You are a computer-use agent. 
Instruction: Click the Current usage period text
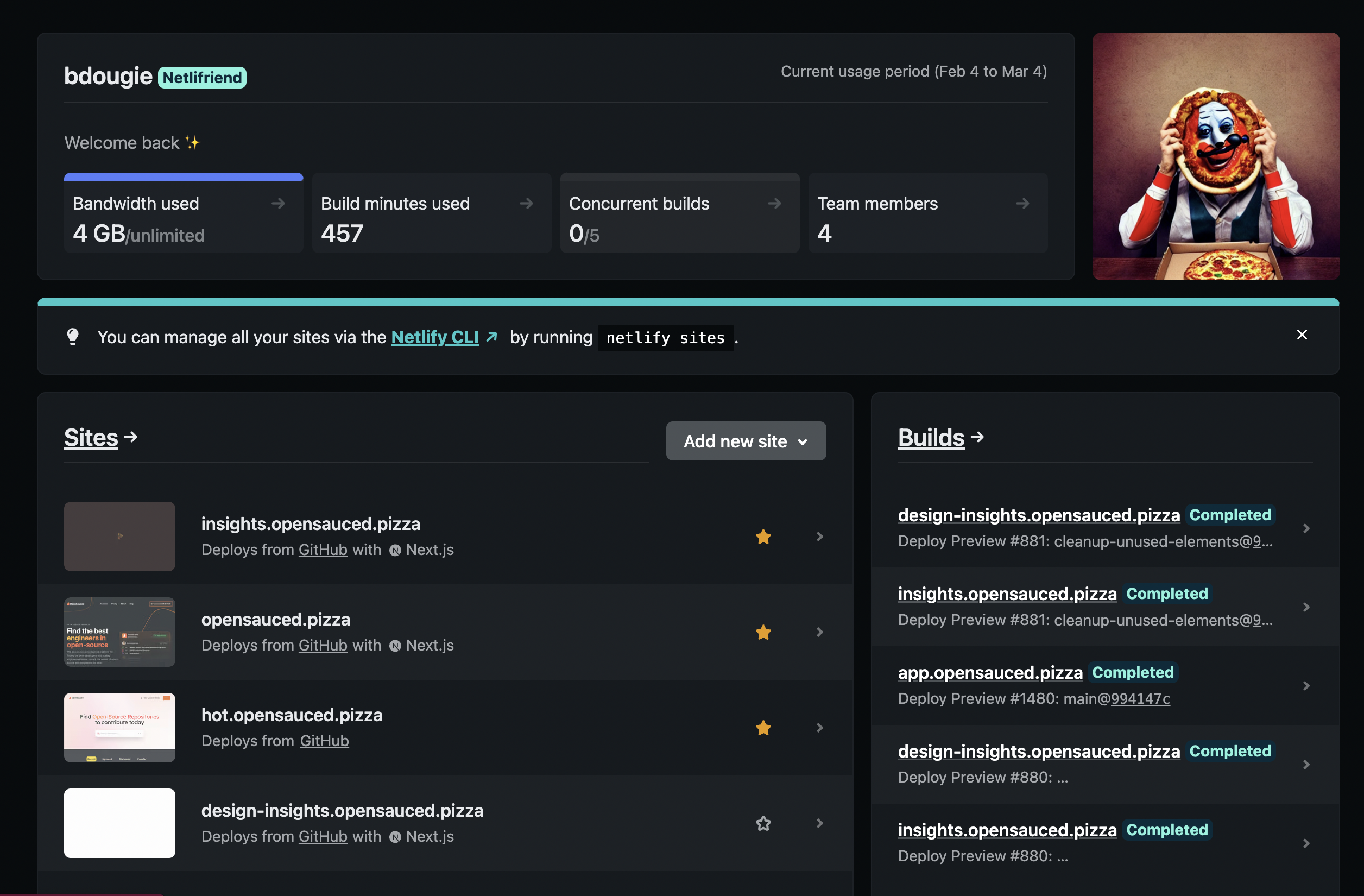[913, 71]
